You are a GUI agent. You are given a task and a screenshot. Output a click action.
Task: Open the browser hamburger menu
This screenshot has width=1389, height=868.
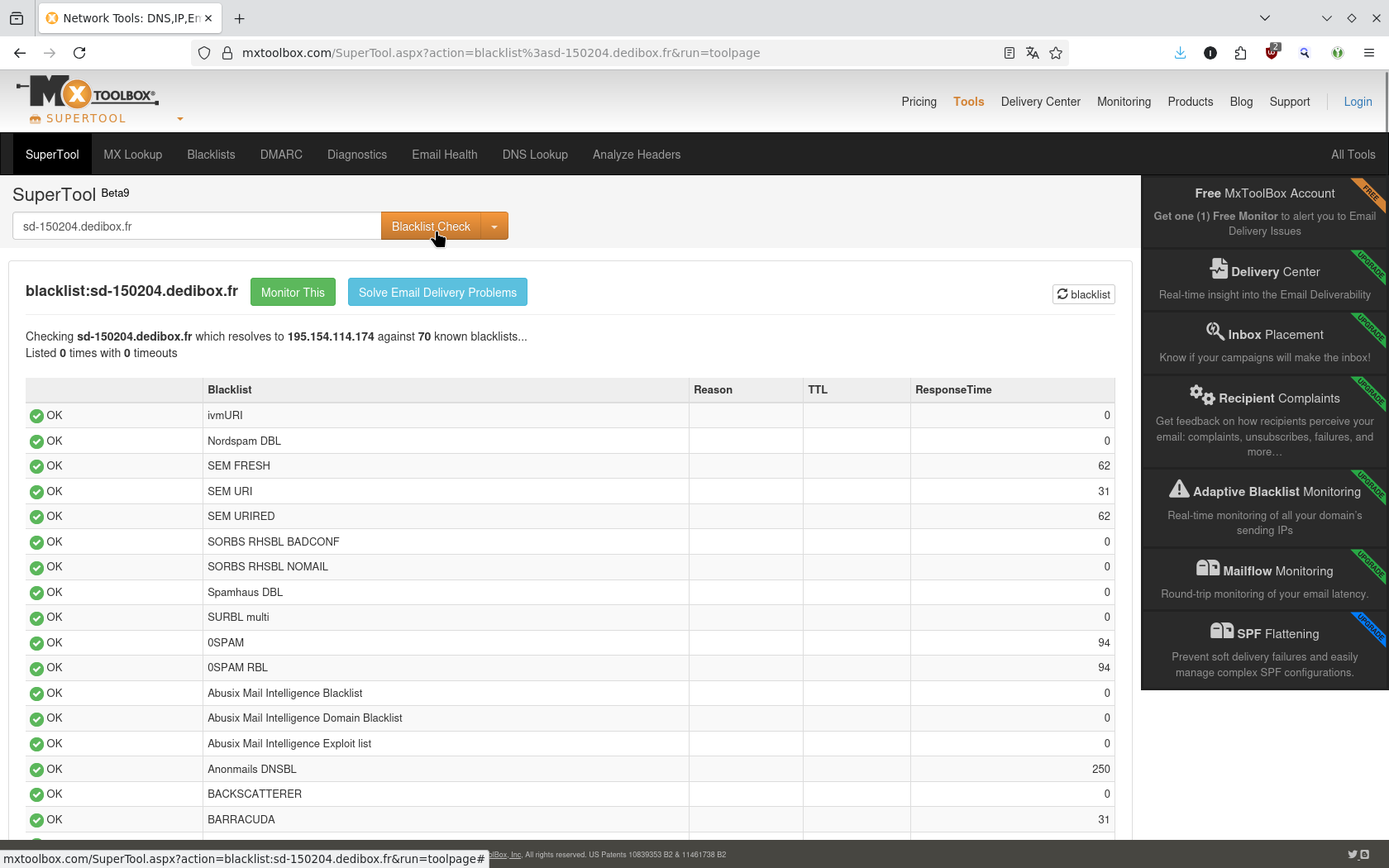1369,53
